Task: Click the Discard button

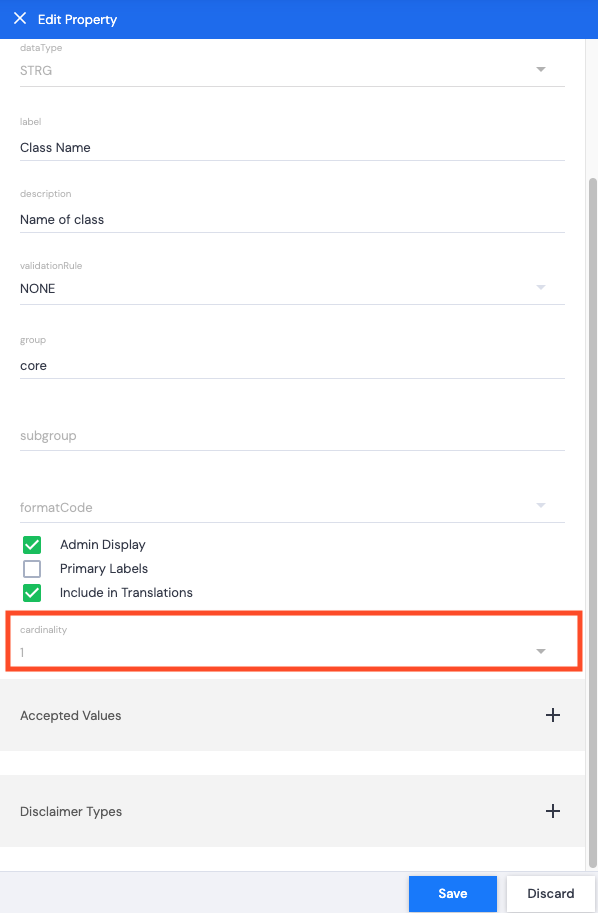Action: pos(551,894)
